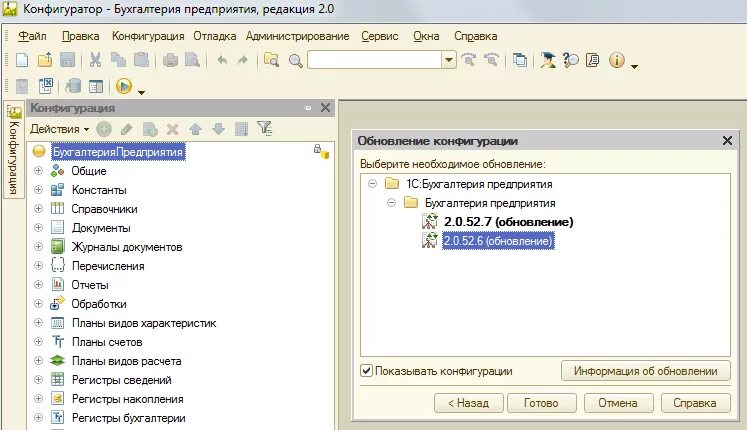Viewport: 747px width, 430px height.
Task: Click the Windows list toolbar icon
Action: coord(520,60)
